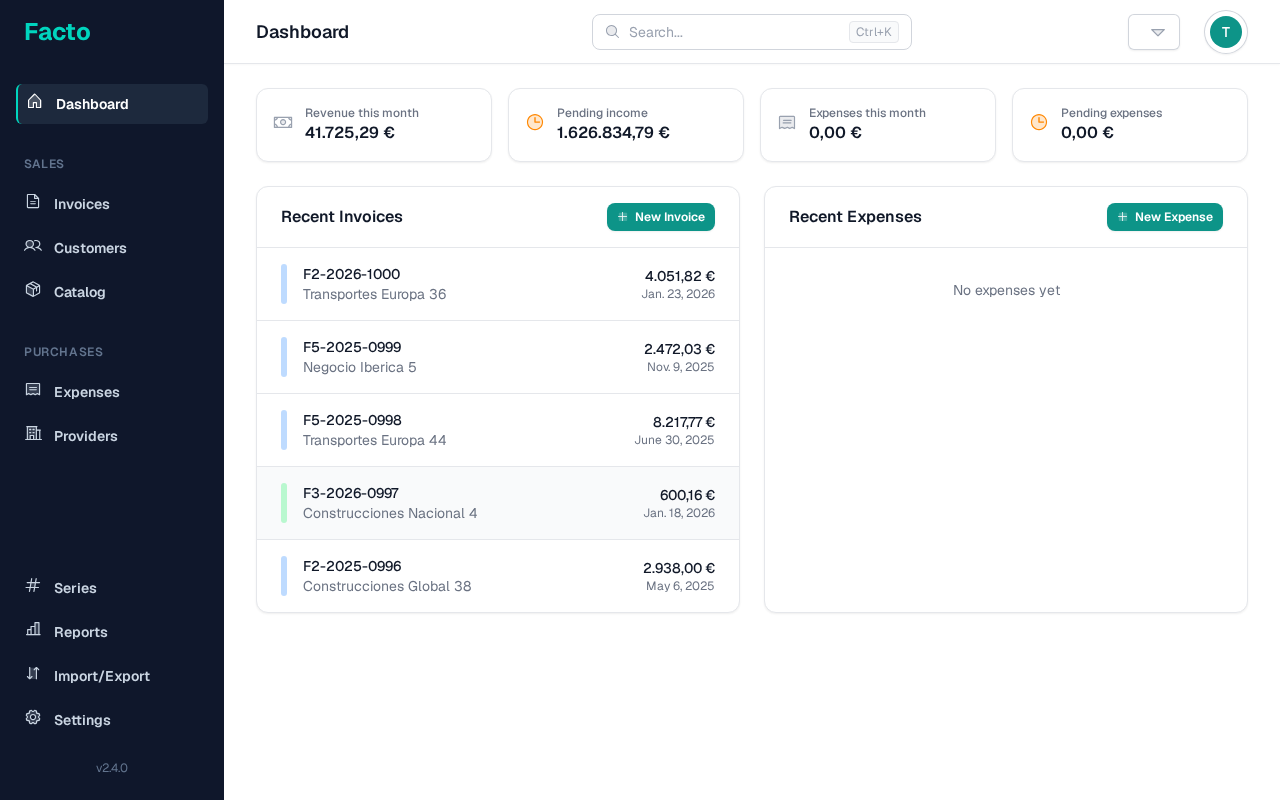1280x800 pixels.
Task: Open the dropdown next to the avatar
Action: point(1153,32)
